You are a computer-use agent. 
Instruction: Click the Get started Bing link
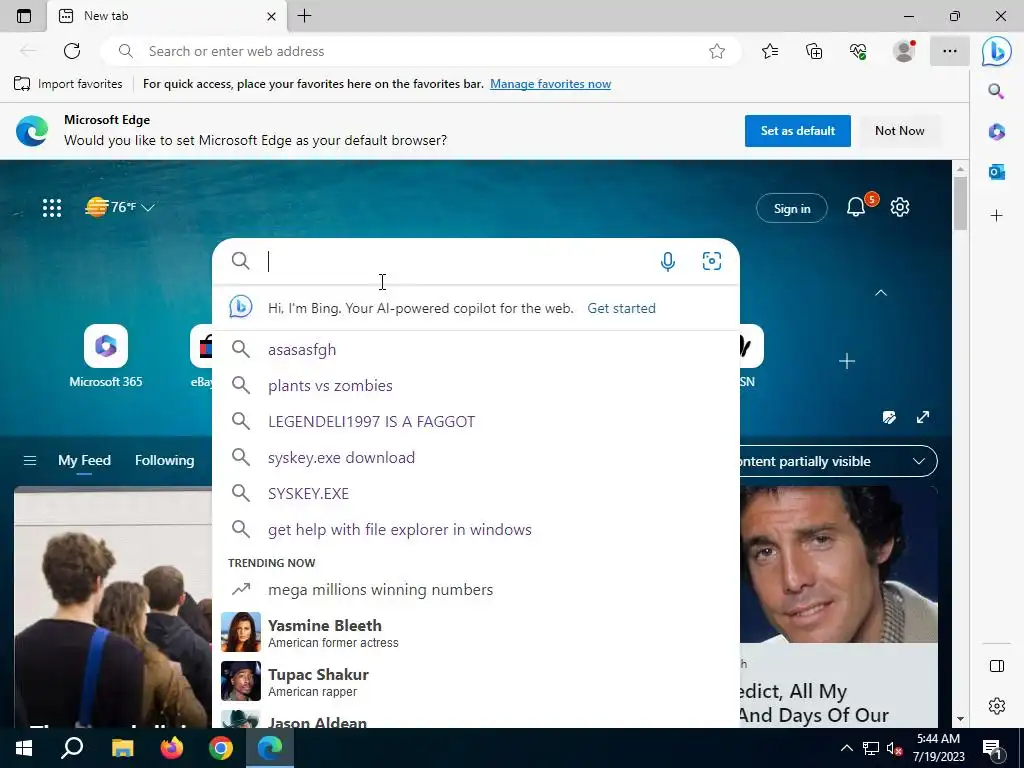pos(621,308)
